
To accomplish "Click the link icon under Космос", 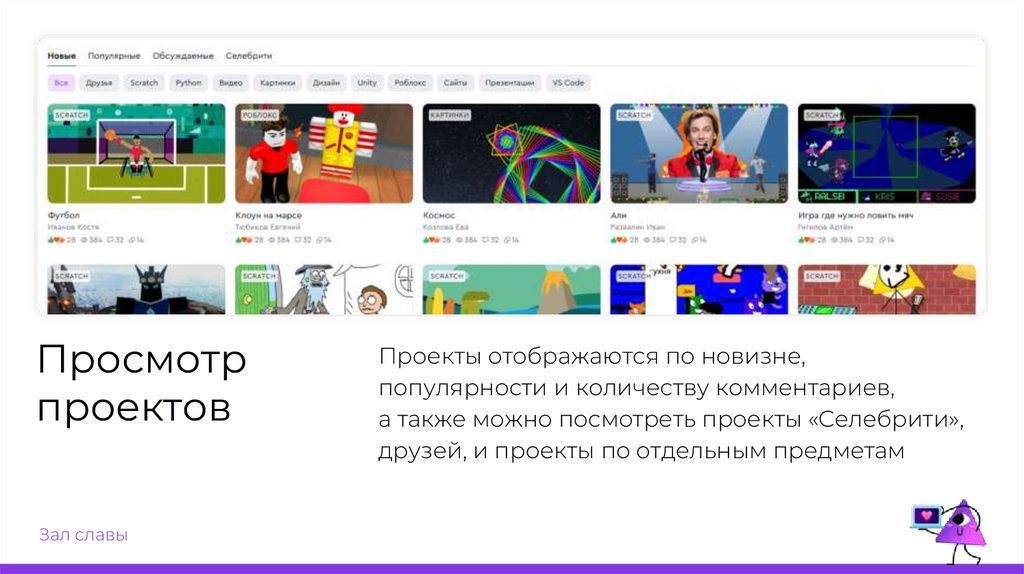I will [507, 240].
